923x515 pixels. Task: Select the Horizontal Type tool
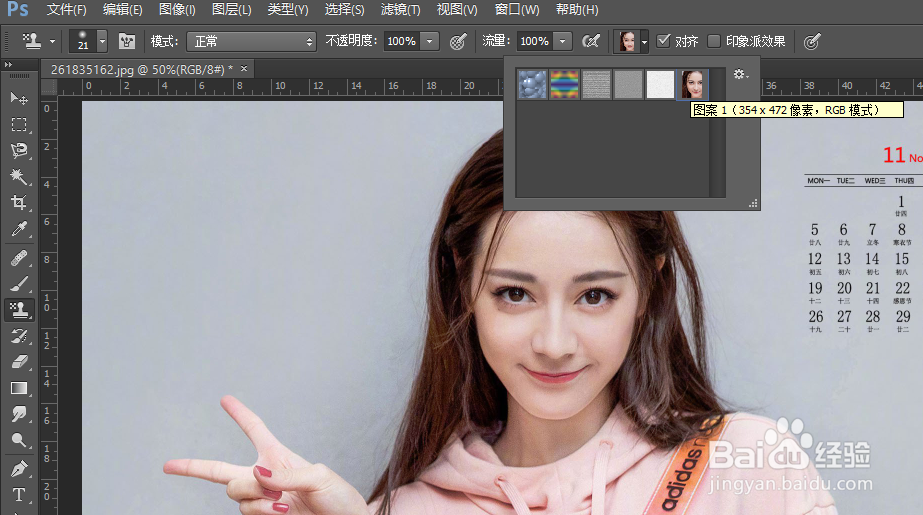pyautogui.click(x=19, y=495)
